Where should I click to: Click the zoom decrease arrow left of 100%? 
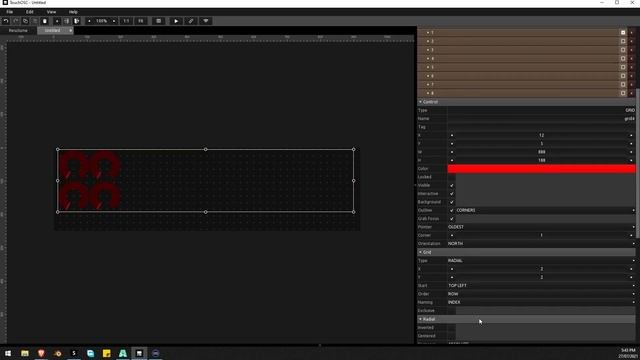tap(89, 21)
